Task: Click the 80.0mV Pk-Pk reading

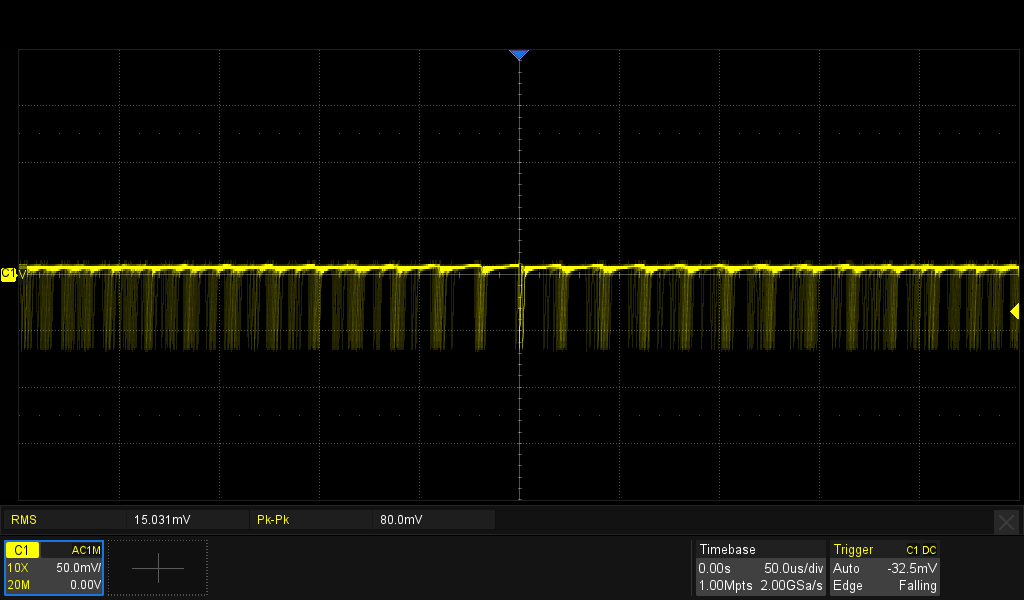Action: pos(401,520)
